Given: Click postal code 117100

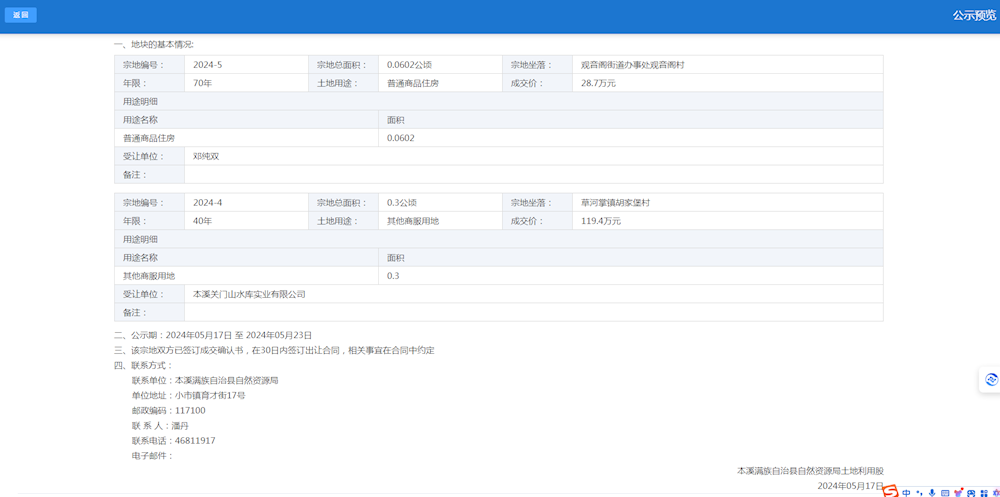Looking at the screenshot, I should tap(190, 410).
